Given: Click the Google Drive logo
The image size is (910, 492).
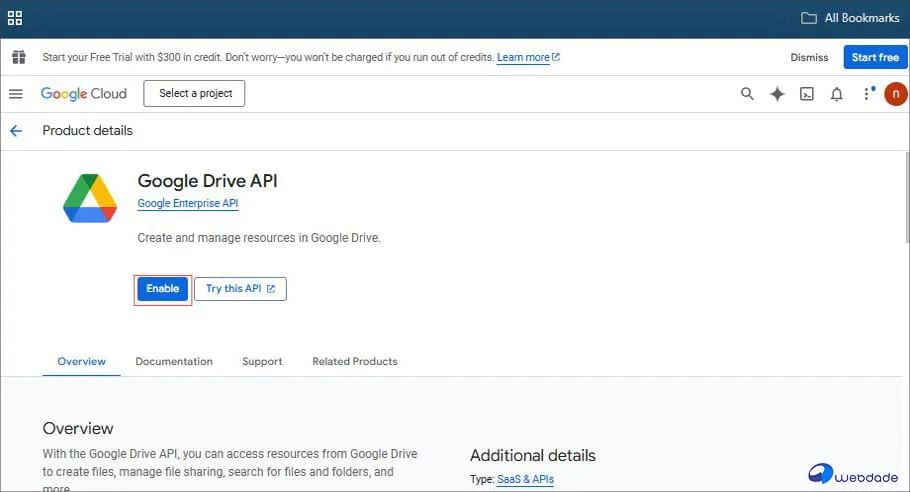Looking at the screenshot, I should (x=90, y=198).
